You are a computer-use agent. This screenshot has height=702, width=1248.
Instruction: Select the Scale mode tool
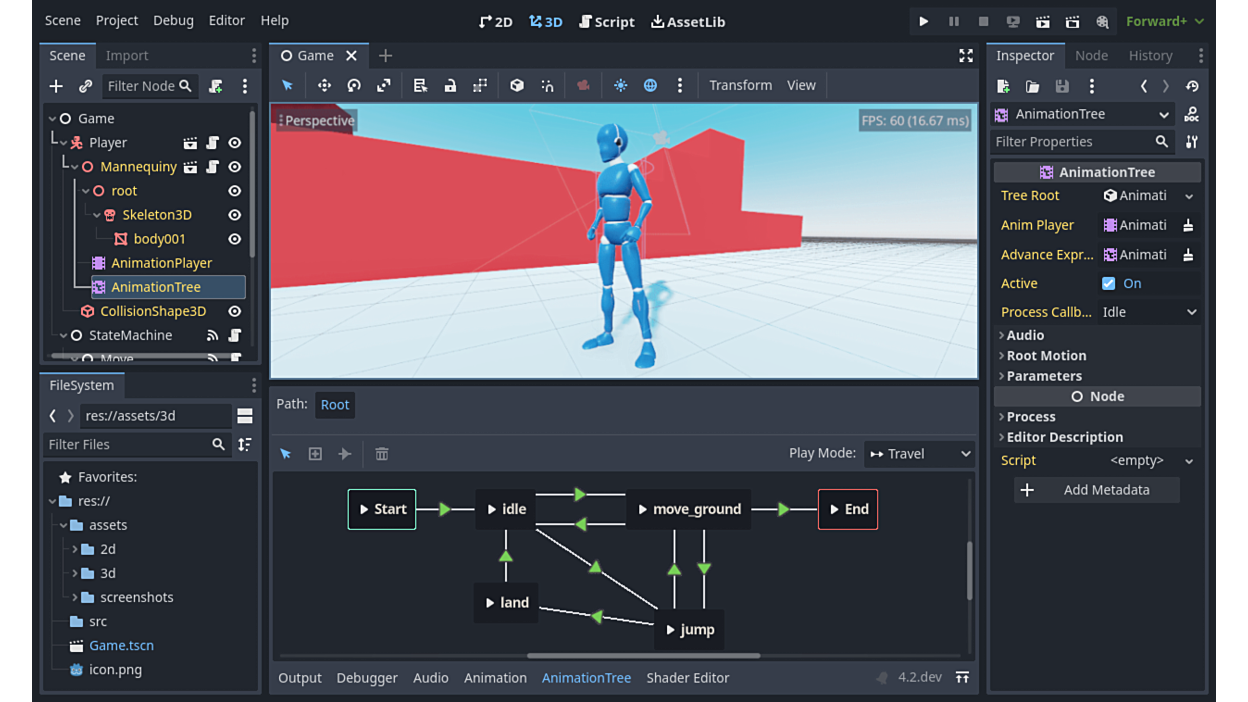click(384, 86)
